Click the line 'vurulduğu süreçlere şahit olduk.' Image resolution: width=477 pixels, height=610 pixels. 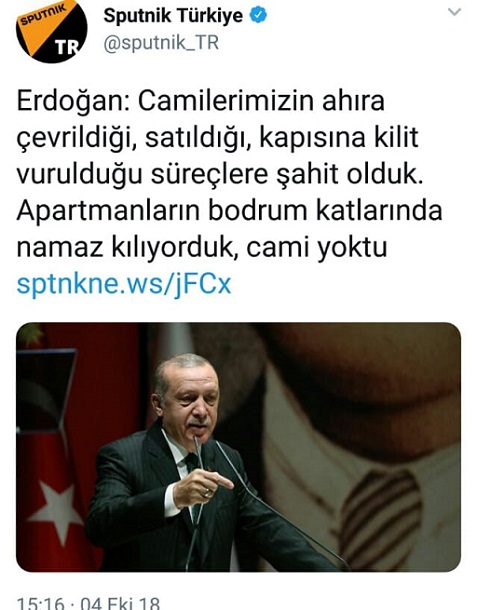click(219, 174)
